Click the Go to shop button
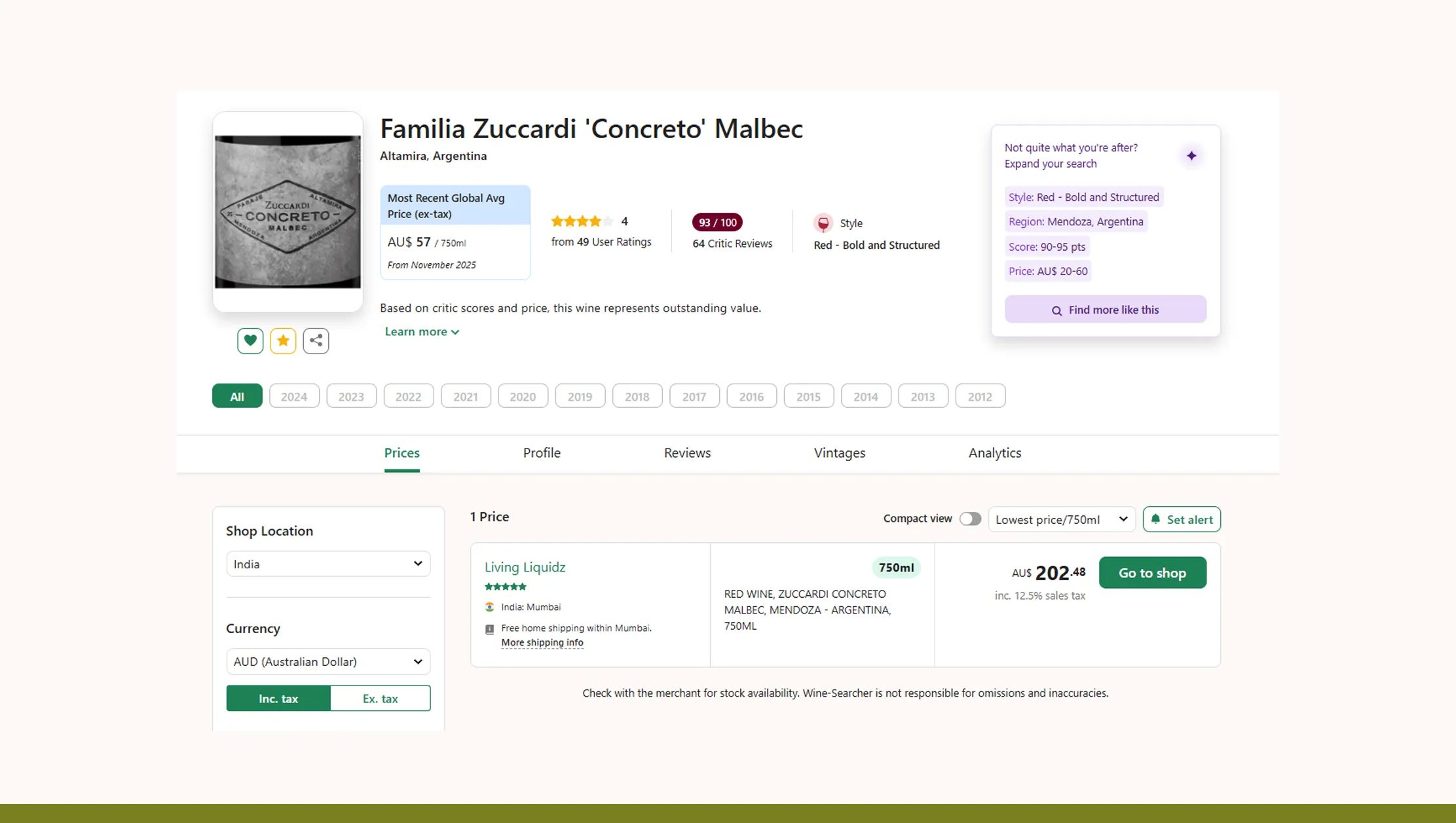 [1152, 572]
